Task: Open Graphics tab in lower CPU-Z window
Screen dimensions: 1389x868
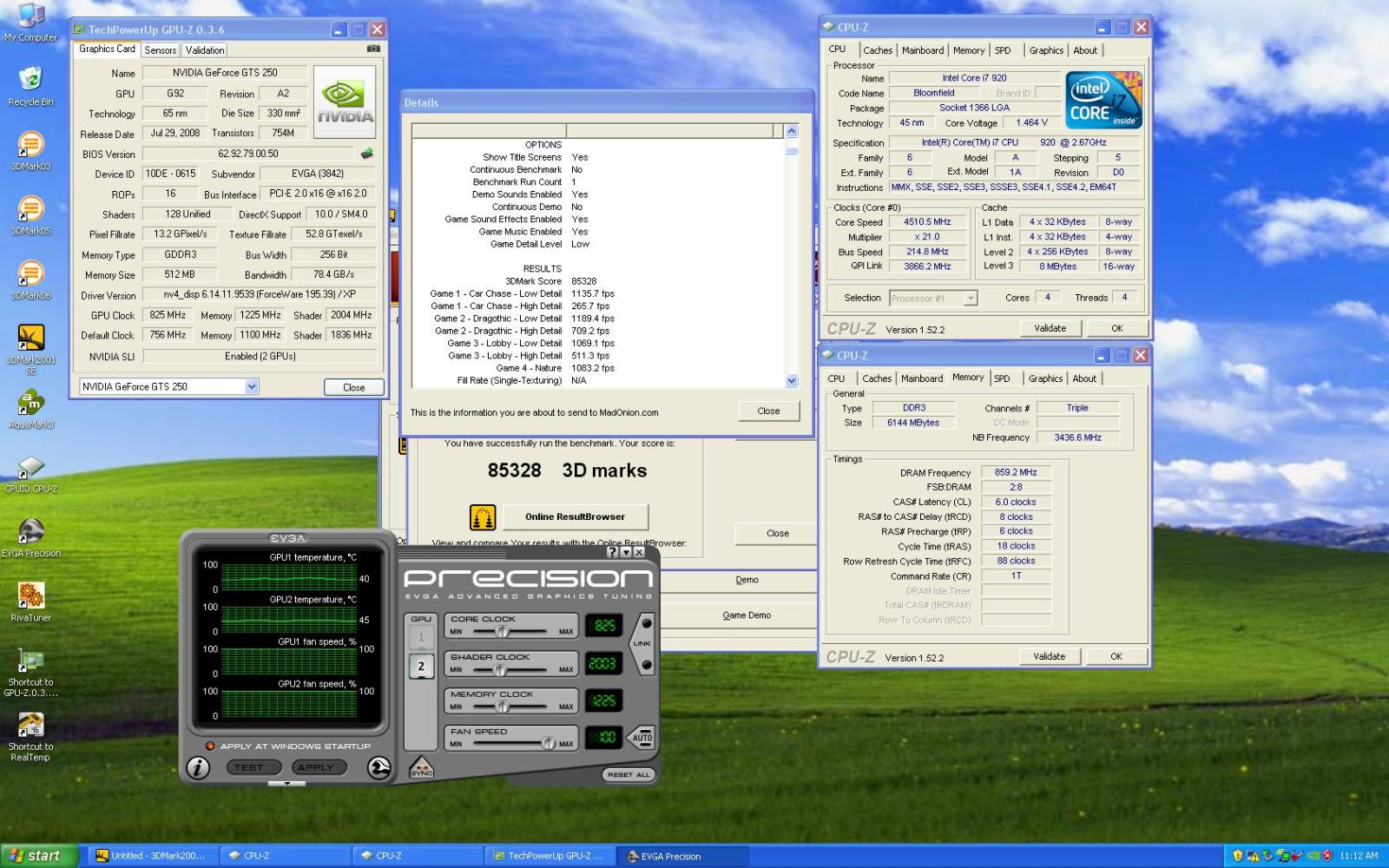Action: point(1045,378)
